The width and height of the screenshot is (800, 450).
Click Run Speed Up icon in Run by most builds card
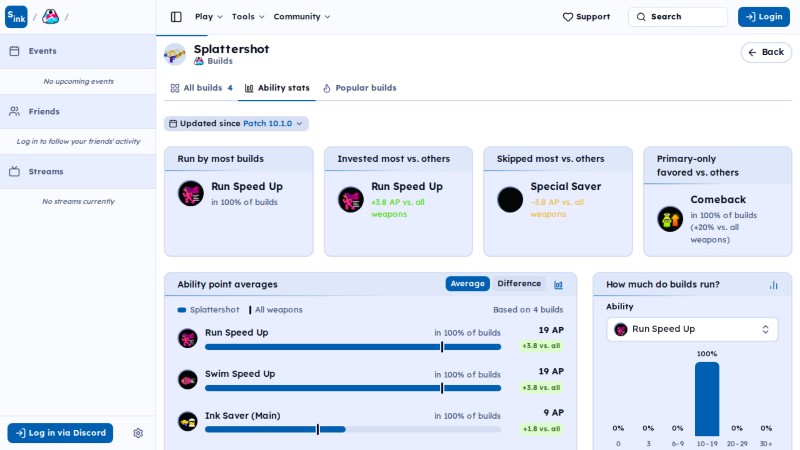[191, 193]
